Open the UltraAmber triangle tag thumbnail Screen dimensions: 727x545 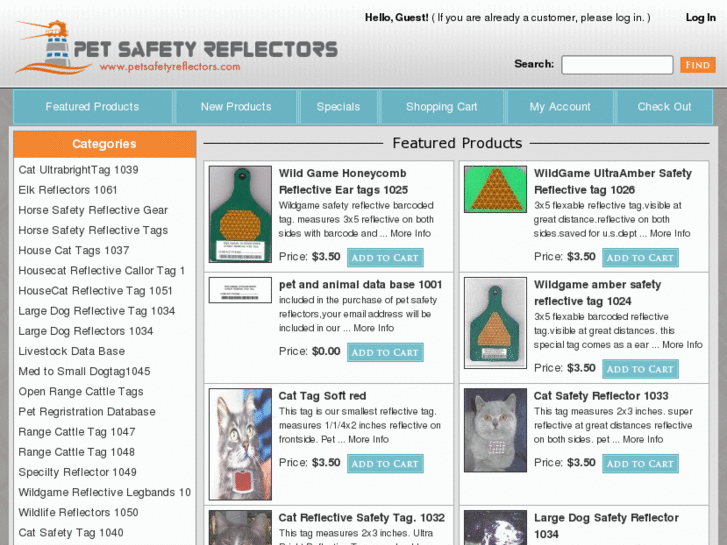[495, 190]
